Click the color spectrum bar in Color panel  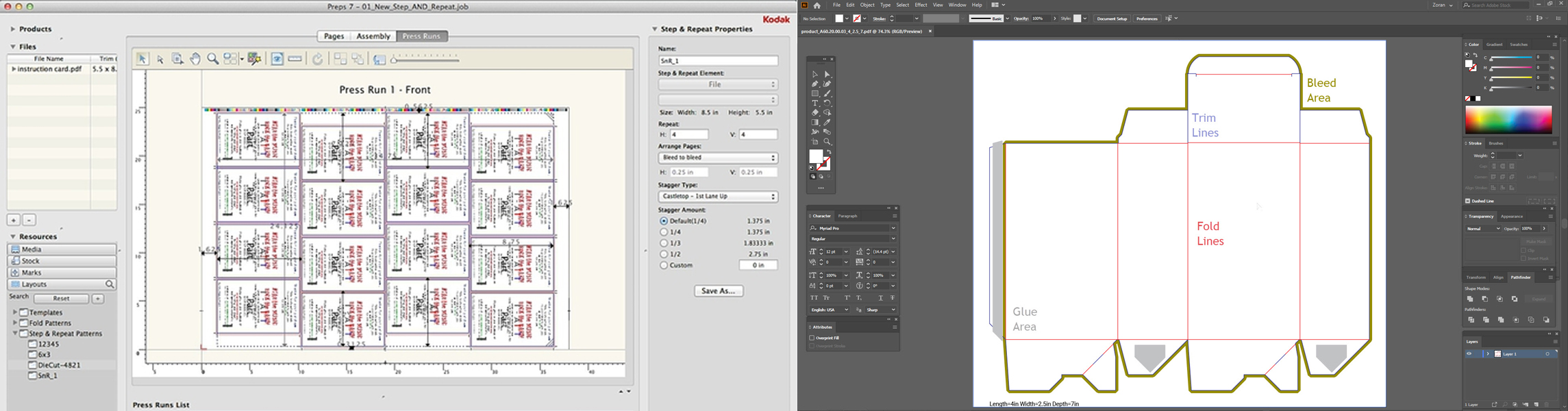pyautogui.click(x=1508, y=121)
